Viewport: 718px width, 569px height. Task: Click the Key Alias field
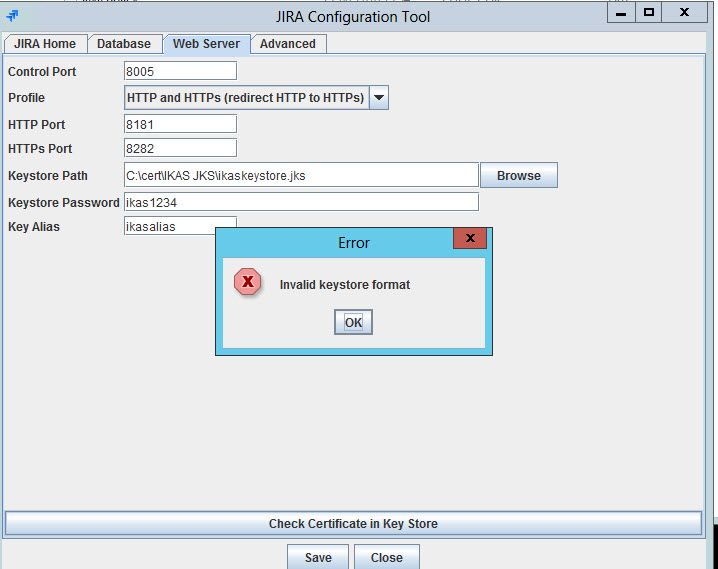180,226
